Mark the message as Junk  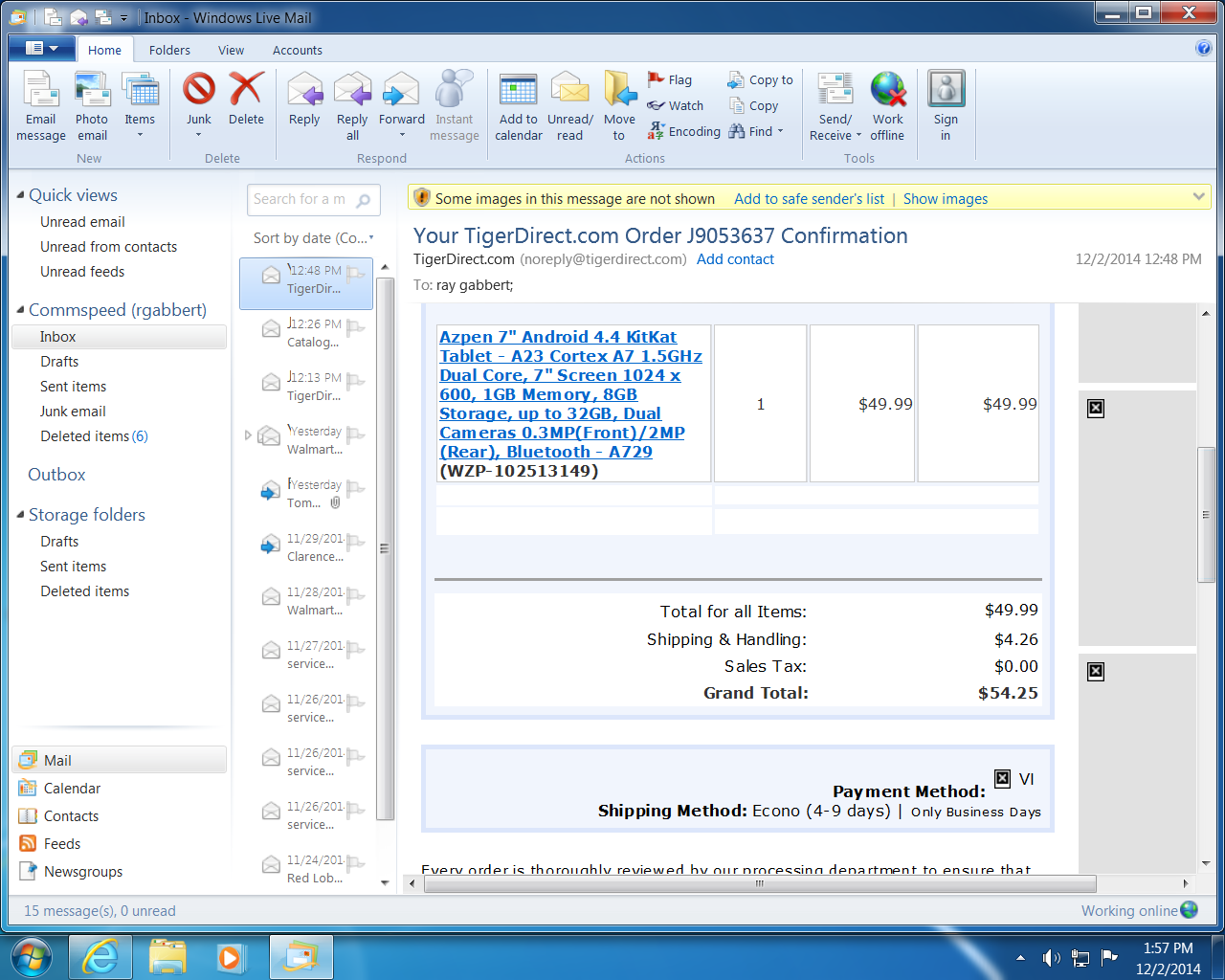pos(199,107)
